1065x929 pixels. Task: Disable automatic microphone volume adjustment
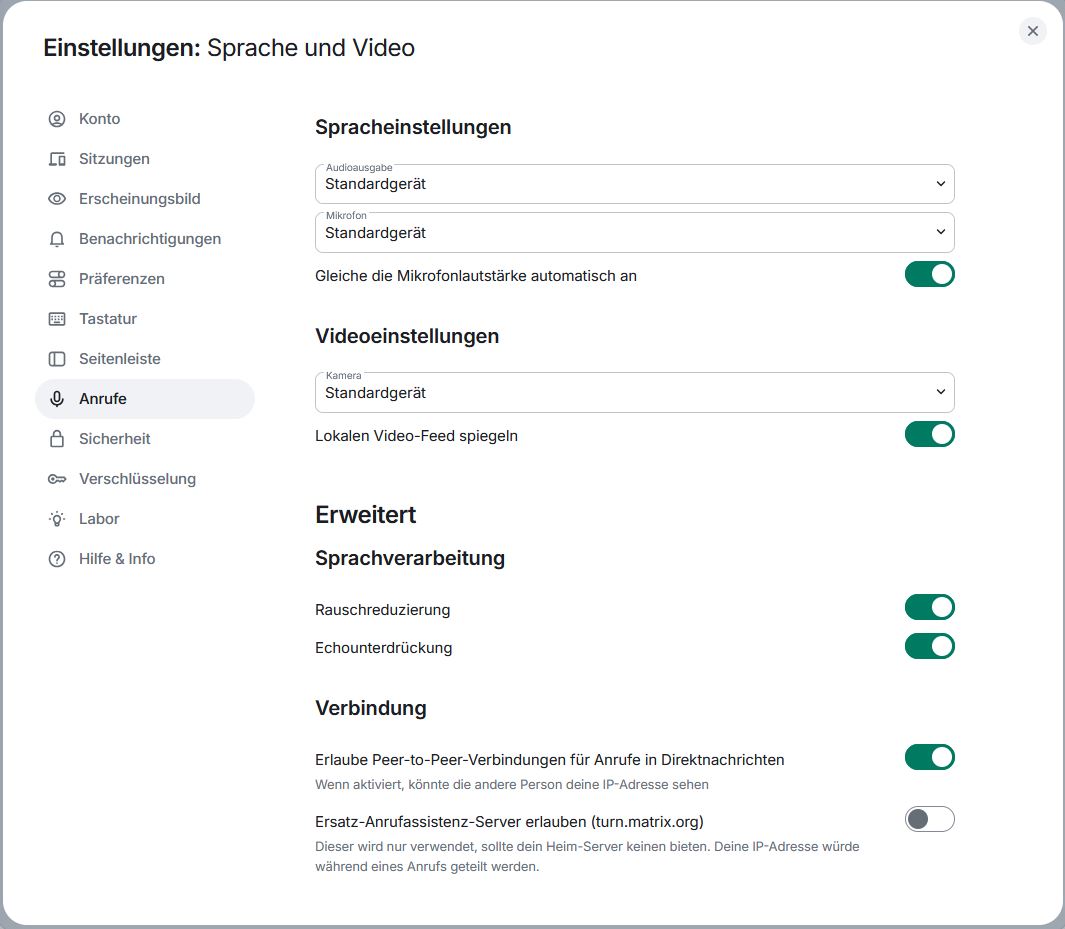[929, 274]
